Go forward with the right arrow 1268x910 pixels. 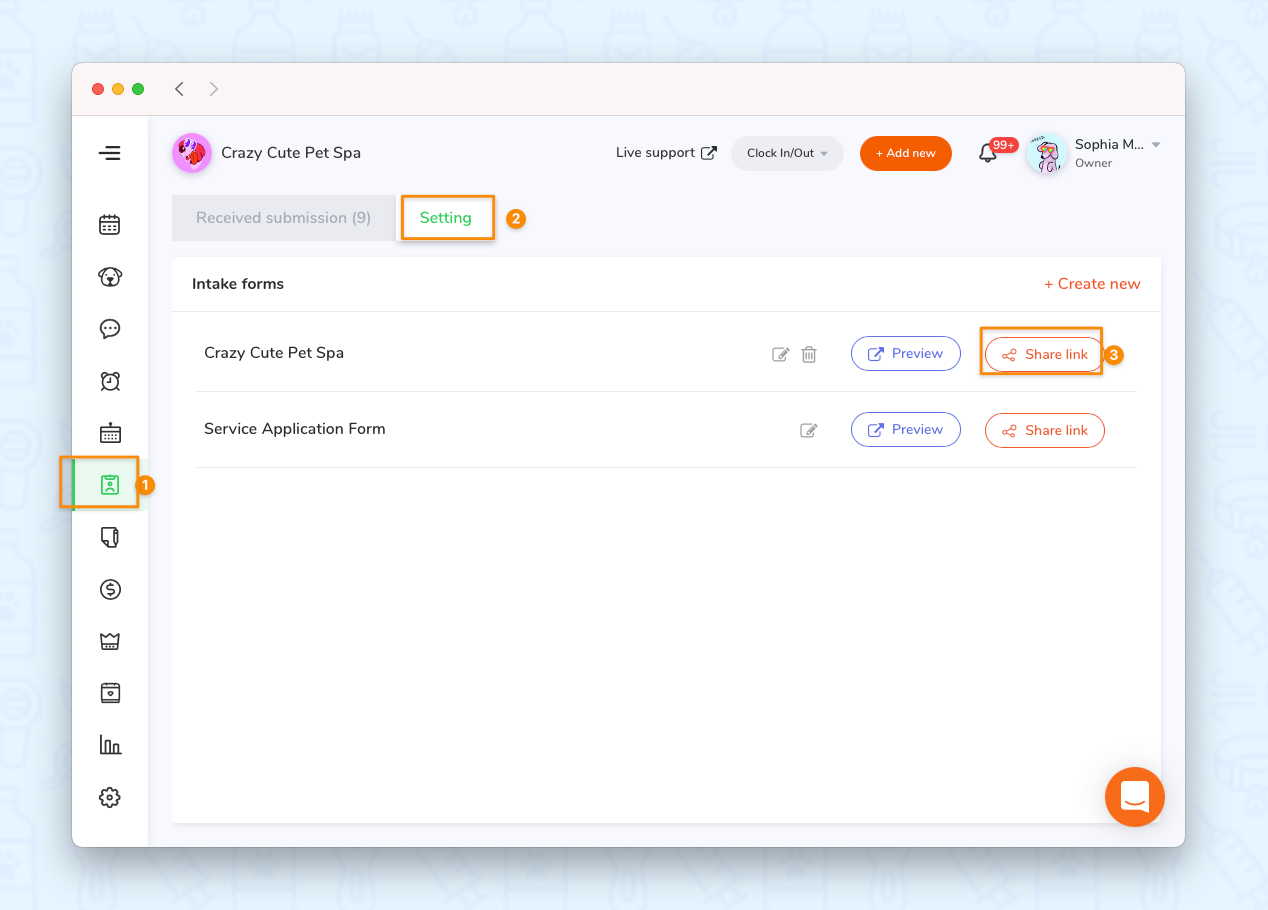[213, 89]
